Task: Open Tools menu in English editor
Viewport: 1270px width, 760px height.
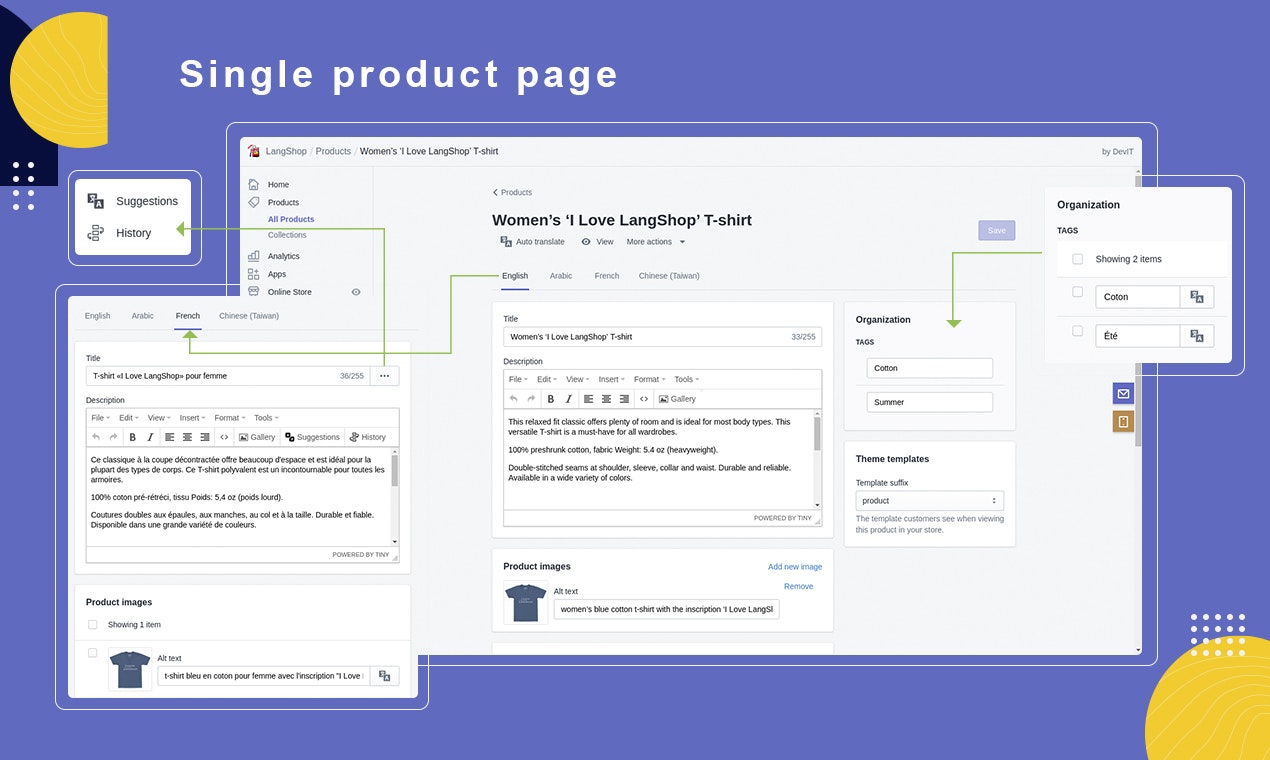Action: [x=686, y=379]
